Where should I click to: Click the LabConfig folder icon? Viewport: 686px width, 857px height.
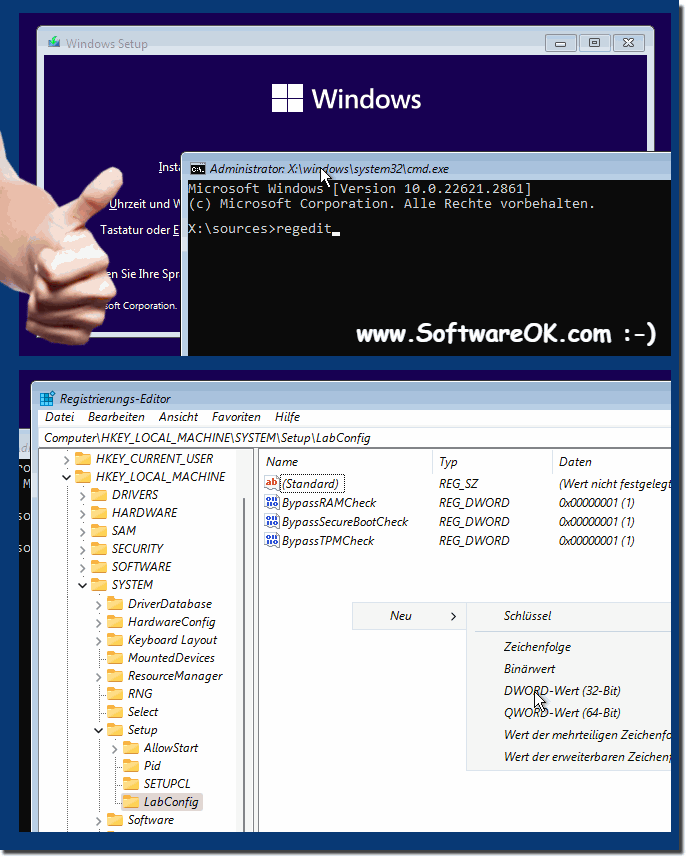(131, 802)
